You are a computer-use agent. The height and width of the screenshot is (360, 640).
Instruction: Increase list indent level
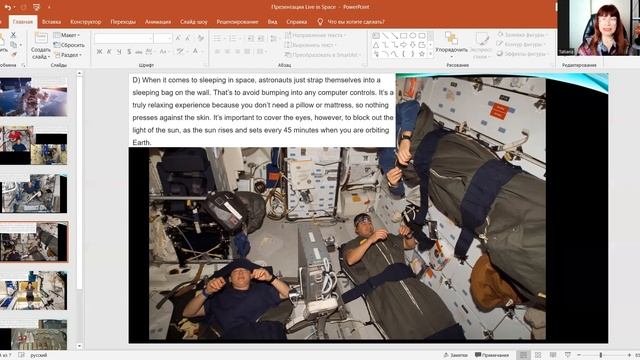[260, 38]
